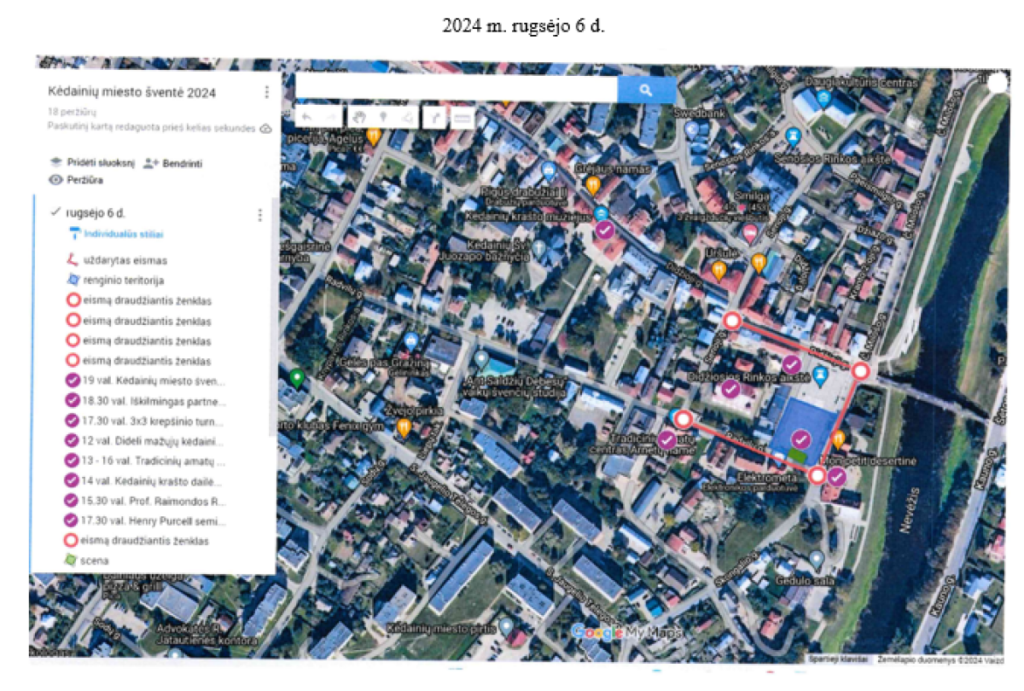Select the uždarytas eismas list item
Screen dimensions: 1024x691
coord(118,260)
